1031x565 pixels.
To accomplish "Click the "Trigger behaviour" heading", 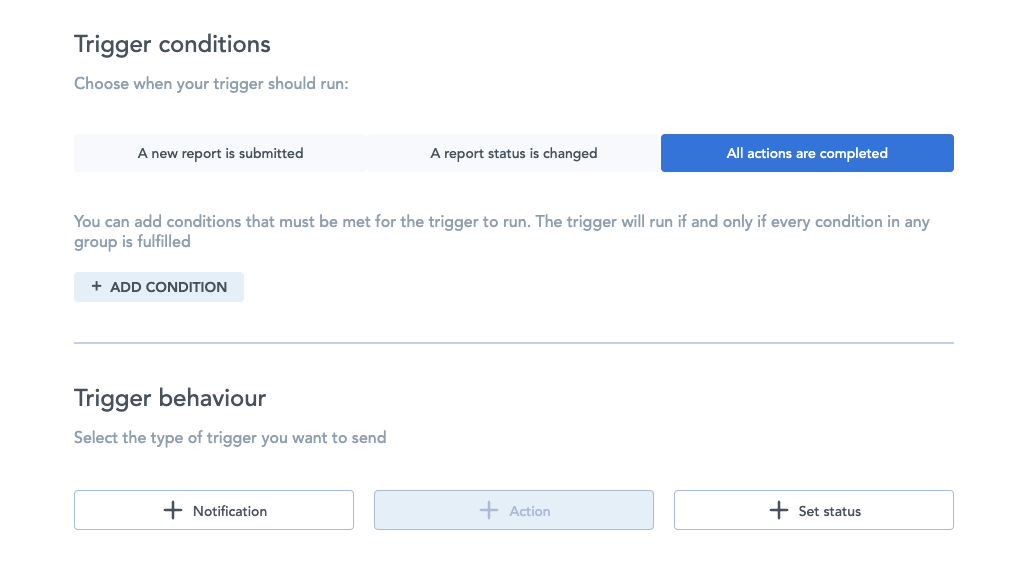I will coord(170,398).
